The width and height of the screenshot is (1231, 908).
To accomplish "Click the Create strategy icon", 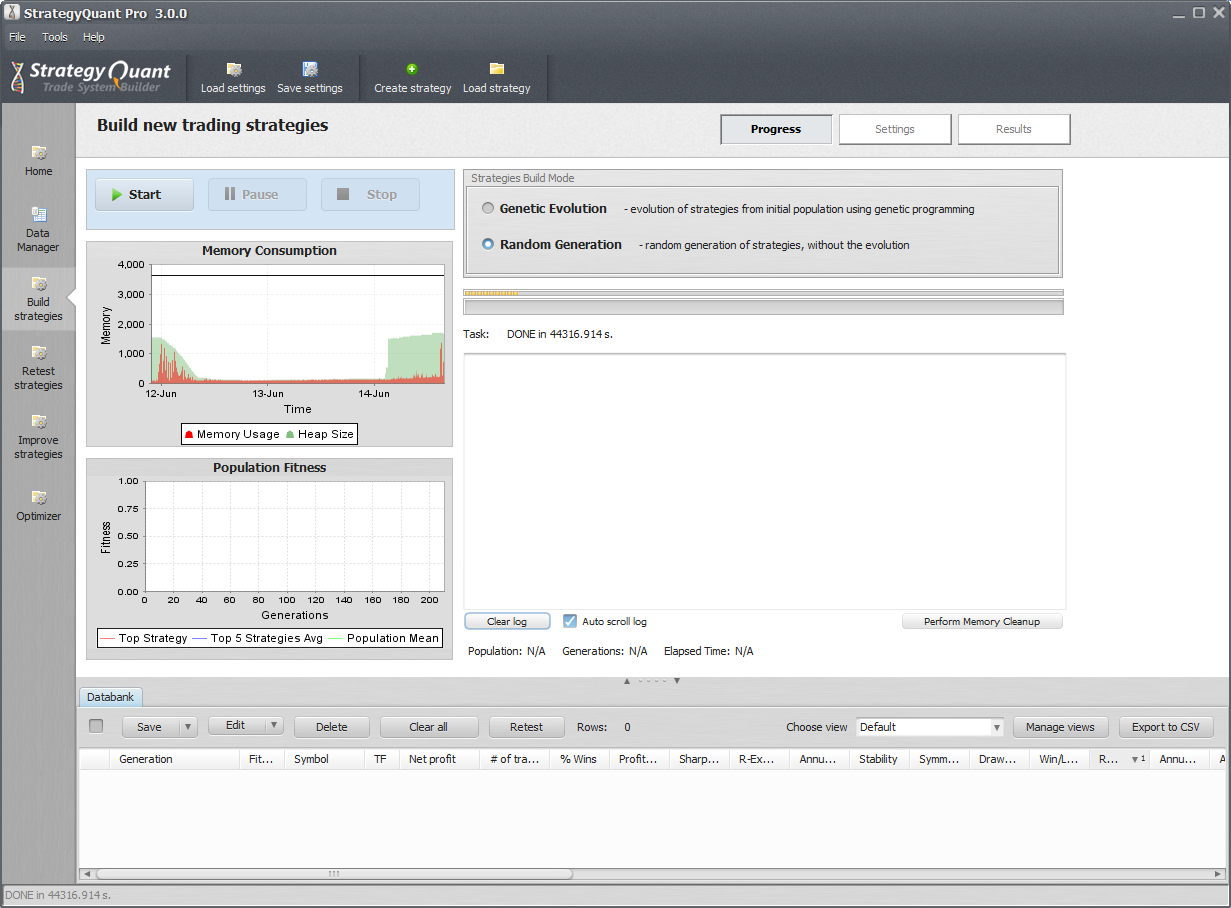I will [412, 69].
